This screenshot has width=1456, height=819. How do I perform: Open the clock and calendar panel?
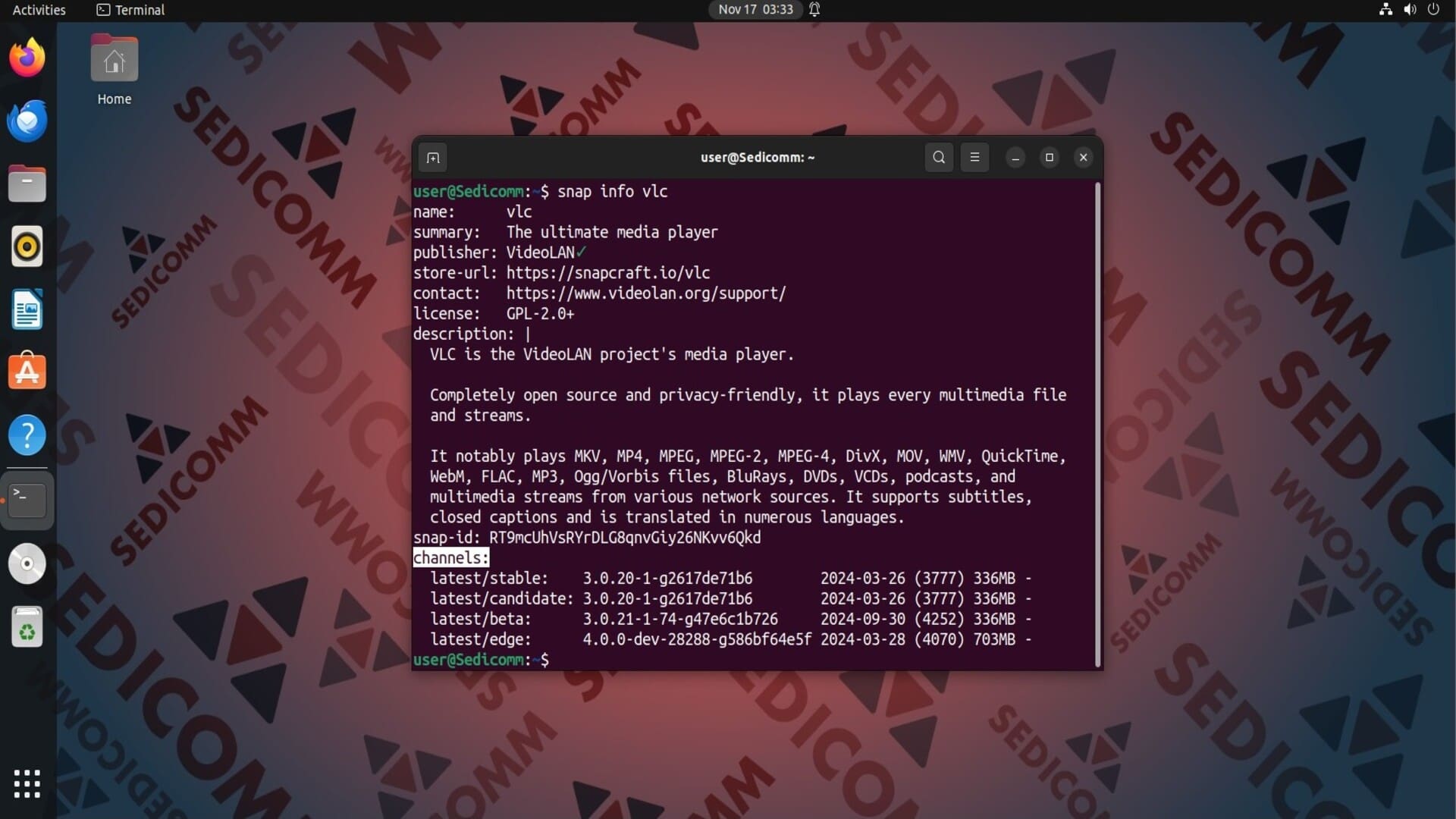pos(755,10)
